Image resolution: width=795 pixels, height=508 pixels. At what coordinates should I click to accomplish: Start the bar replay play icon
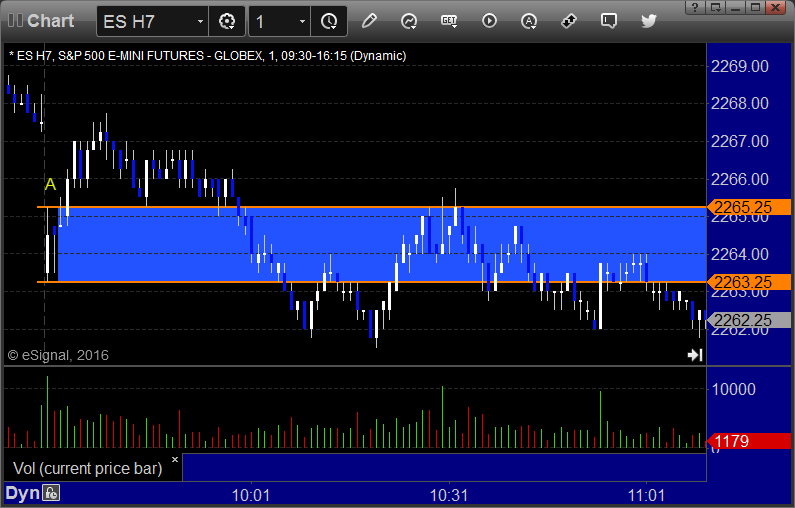[489, 21]
